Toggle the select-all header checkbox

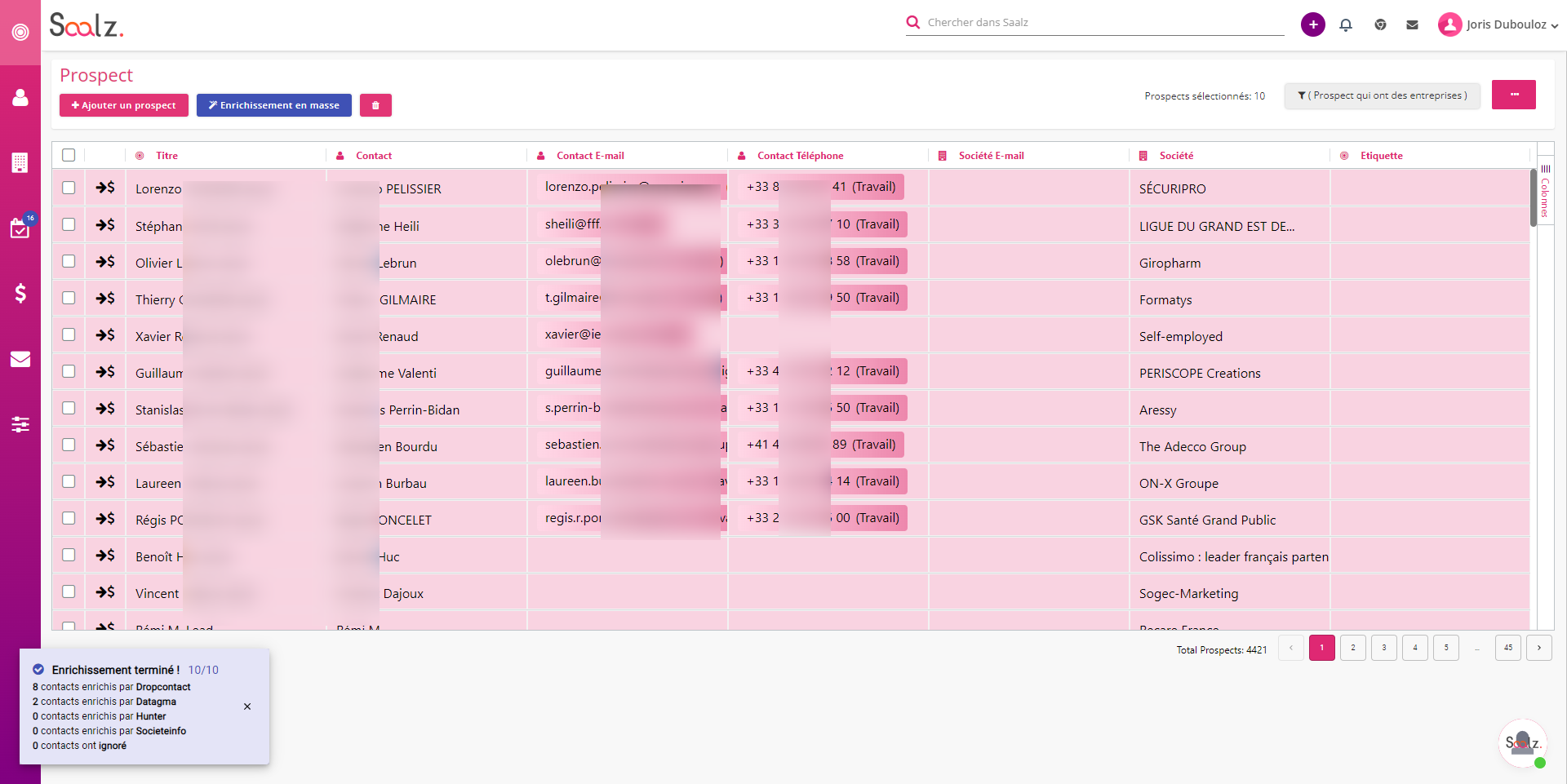point(69,155)
